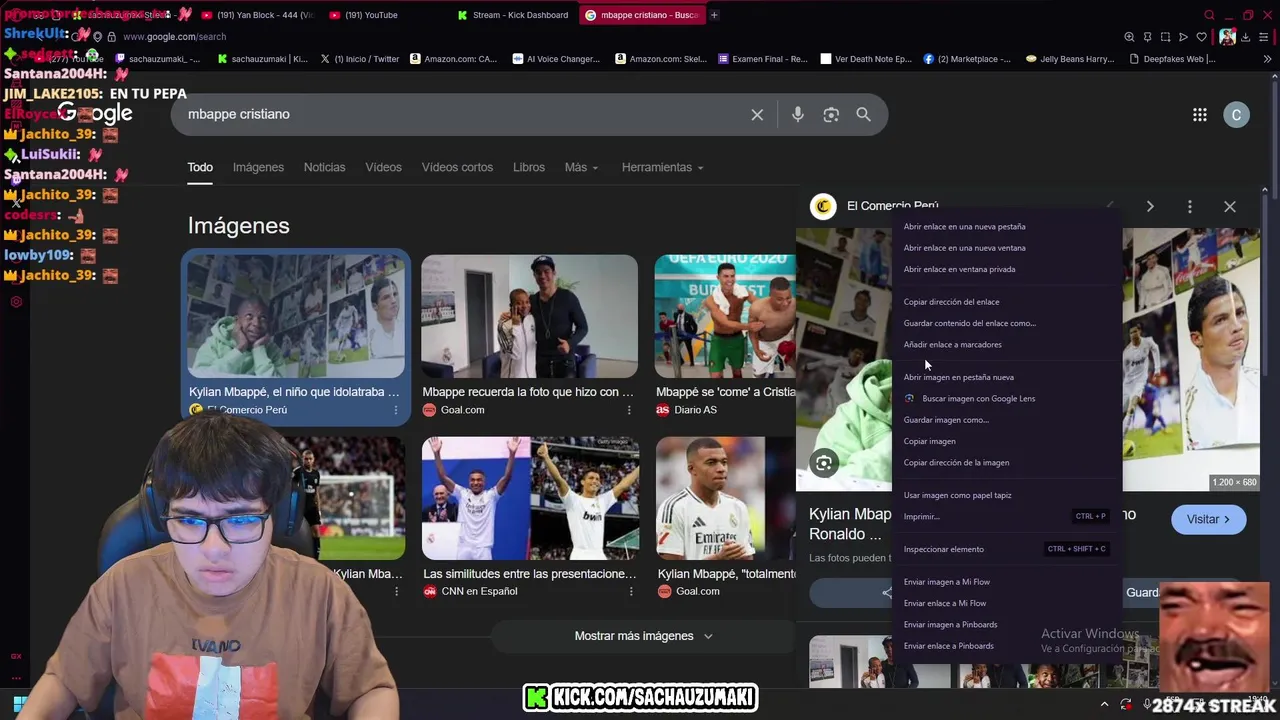Open a new browser tab with the plus
Viewport: 1280px width, 720px height.
coord(714,15)
